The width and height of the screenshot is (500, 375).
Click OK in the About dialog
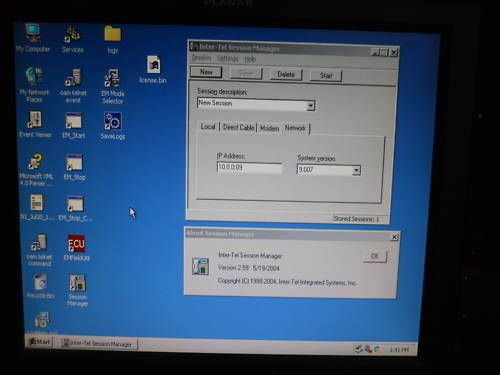(x=375, y=256)
